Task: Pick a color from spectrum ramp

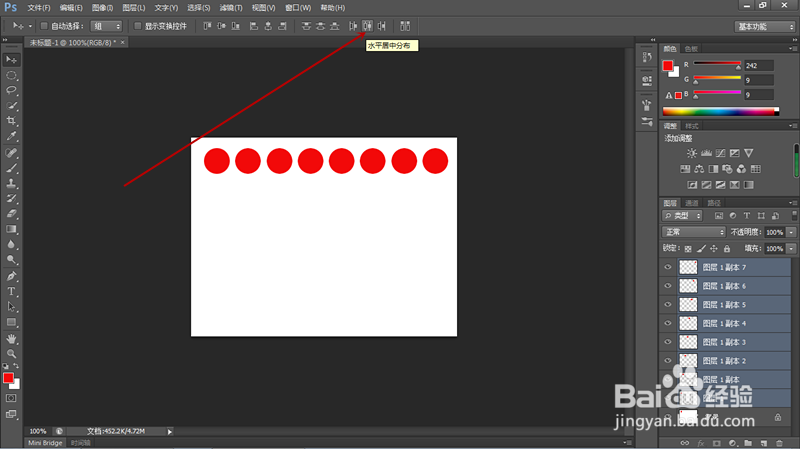Action: point(720,111)
